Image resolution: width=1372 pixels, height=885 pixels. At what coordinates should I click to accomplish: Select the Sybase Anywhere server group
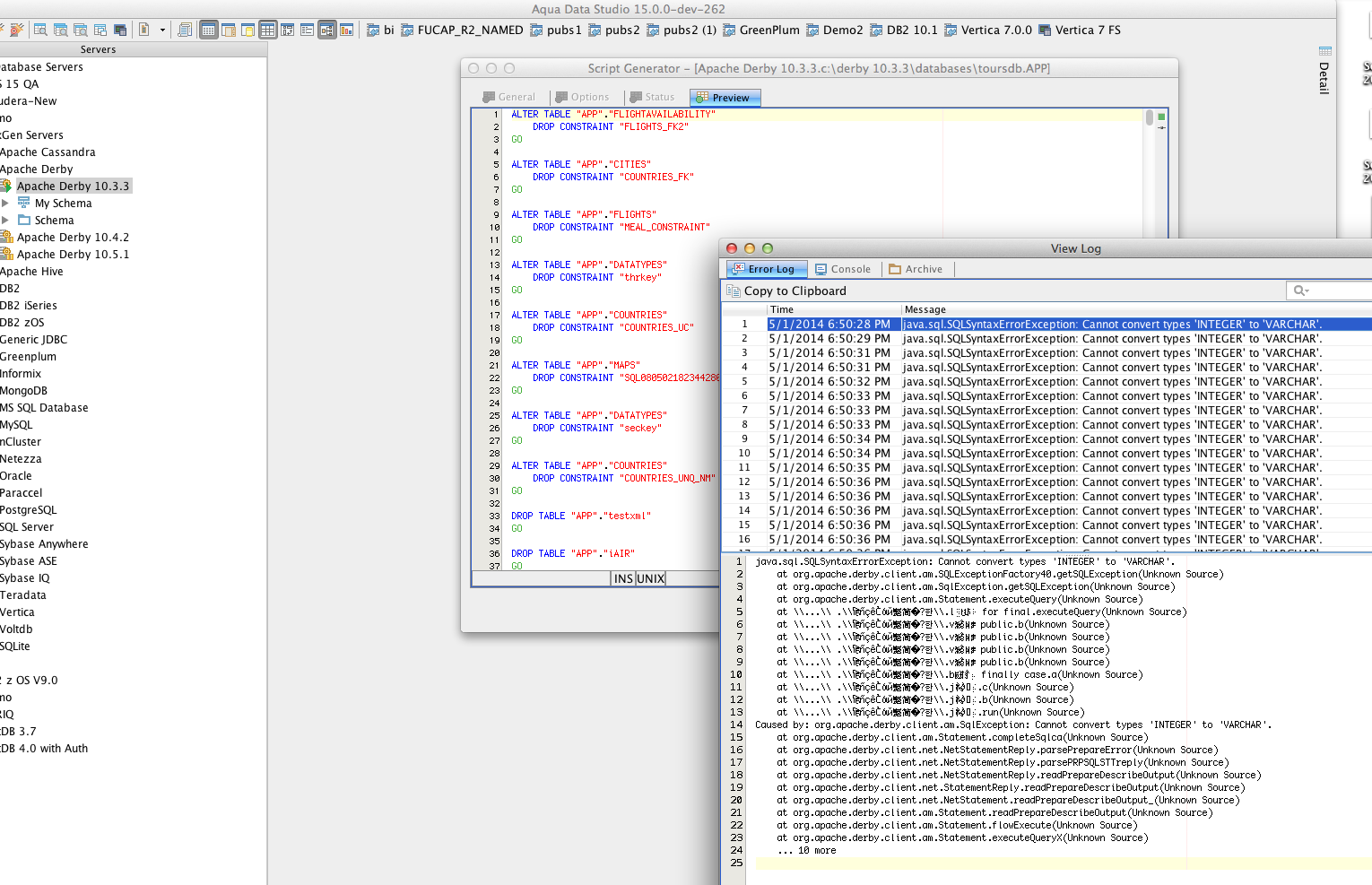click(x=44, y=544)
